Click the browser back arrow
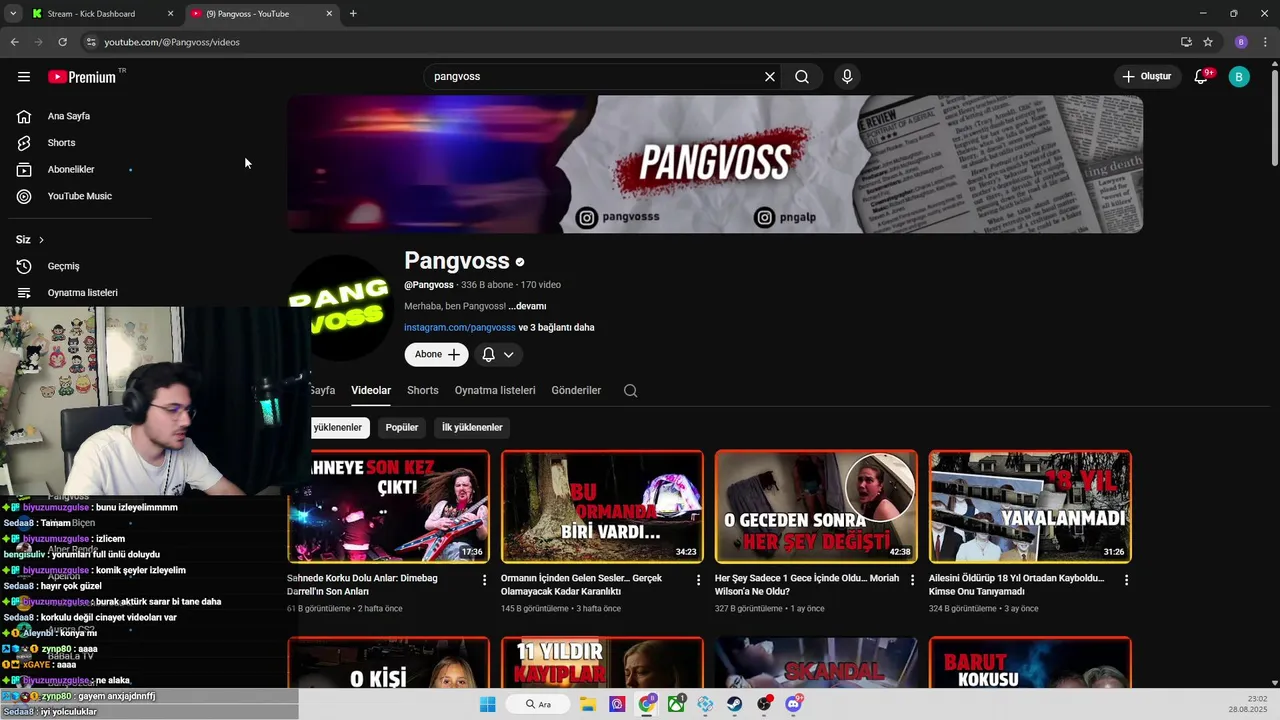Image resolution: width=1280 pixels, height=720 pixels. 15,42
